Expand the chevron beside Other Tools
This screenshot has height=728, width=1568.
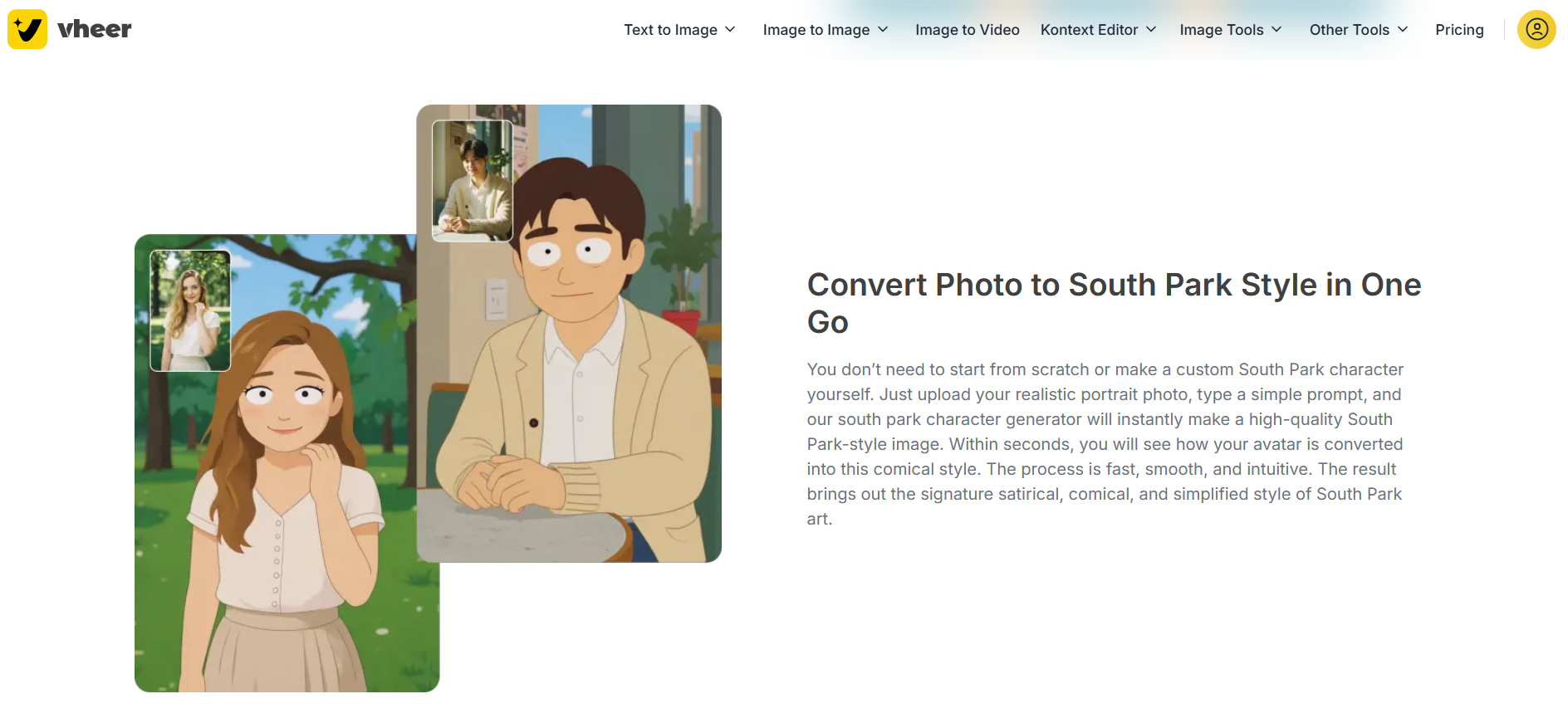pos(1403,30)
